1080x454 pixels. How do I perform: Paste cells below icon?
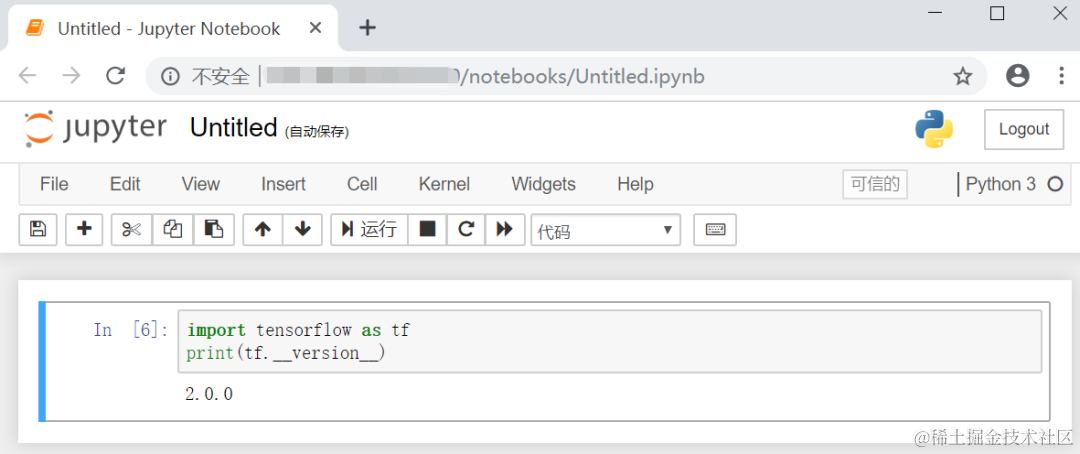(x=214, y=229)
